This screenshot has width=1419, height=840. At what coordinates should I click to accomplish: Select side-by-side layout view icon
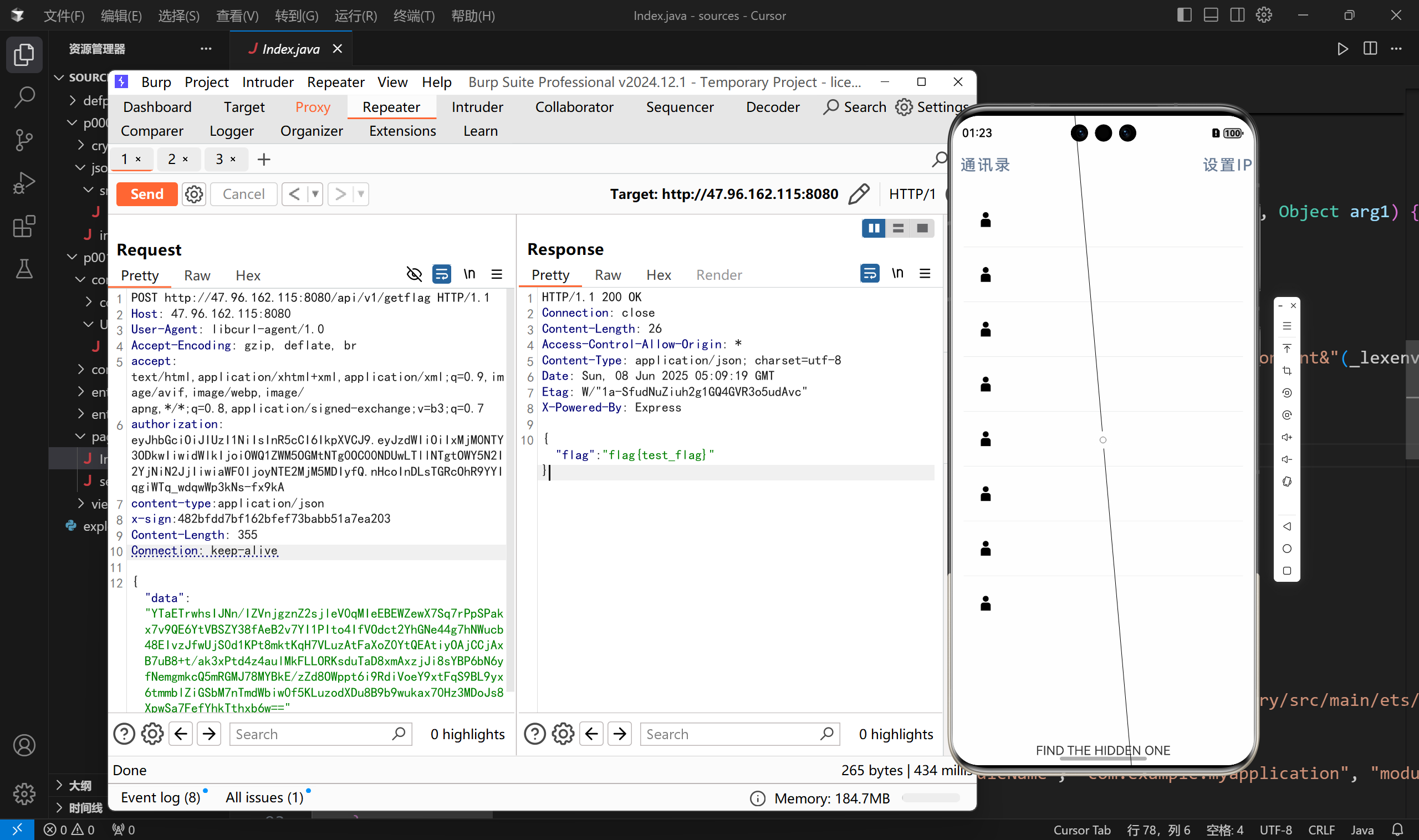(873, 228)
